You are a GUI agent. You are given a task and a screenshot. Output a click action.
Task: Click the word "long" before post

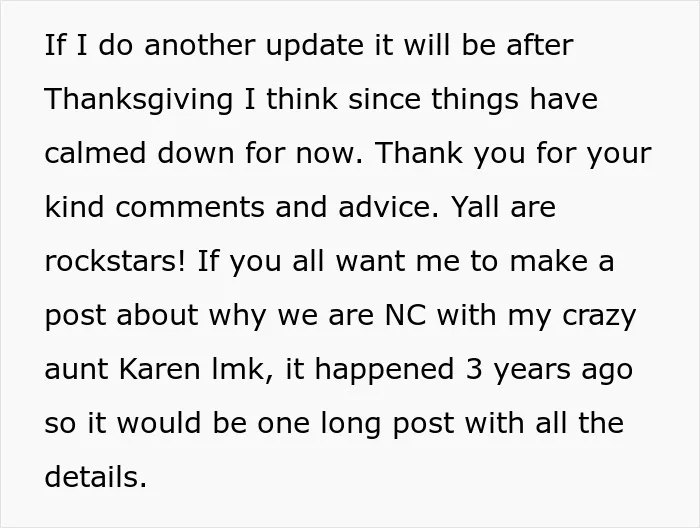point(350,424)
